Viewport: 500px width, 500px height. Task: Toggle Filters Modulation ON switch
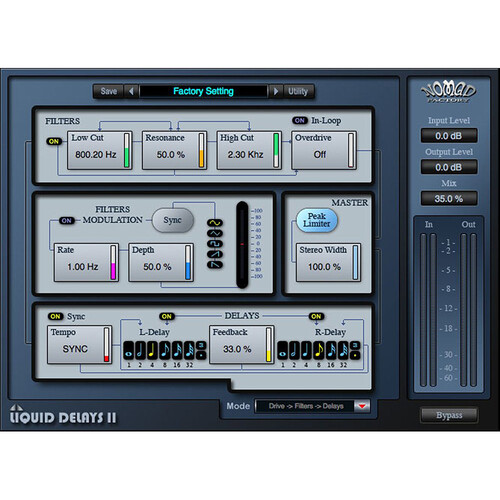point(67,220)
